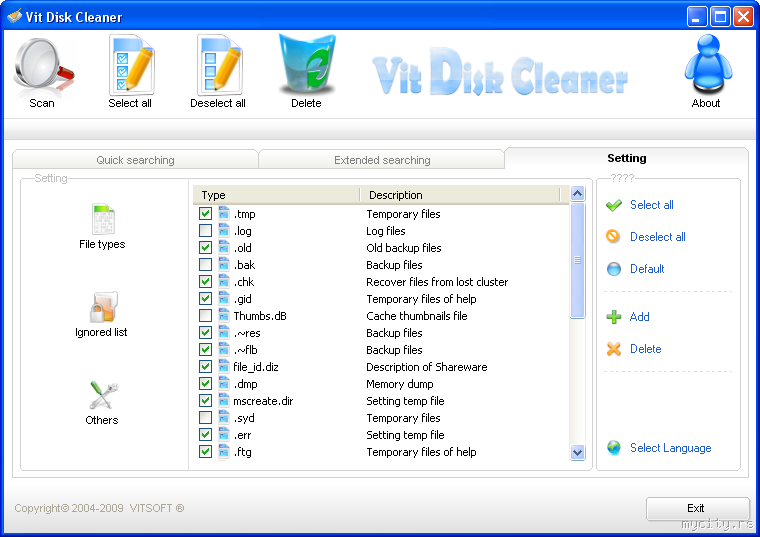Minimize the Vit Disk Cleaner window
Viewport: 760px width, 537px height.
tap(697, 17)
